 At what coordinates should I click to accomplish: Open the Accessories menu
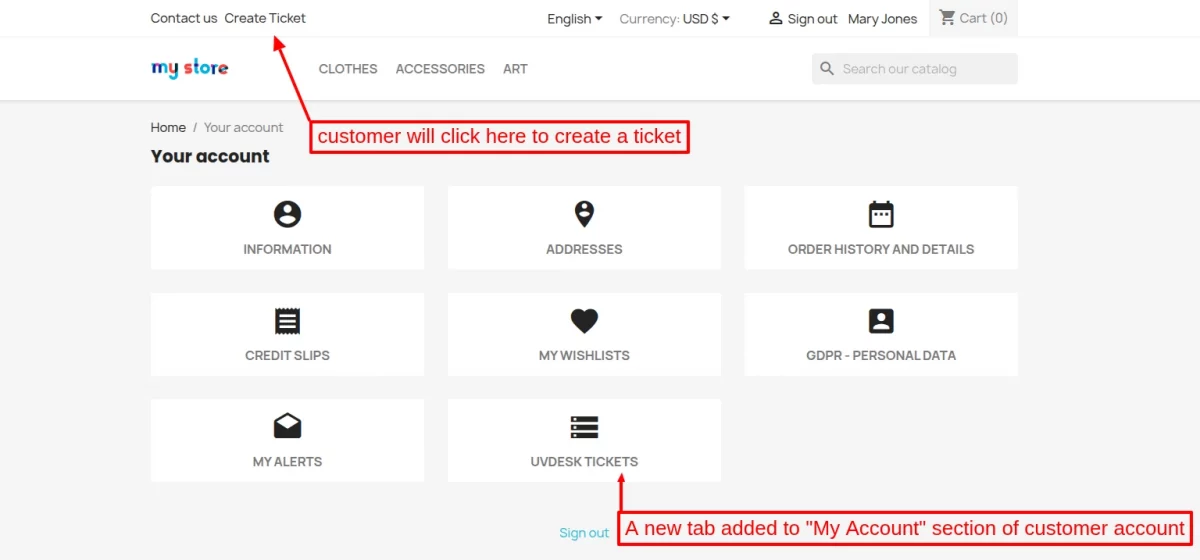440,69
